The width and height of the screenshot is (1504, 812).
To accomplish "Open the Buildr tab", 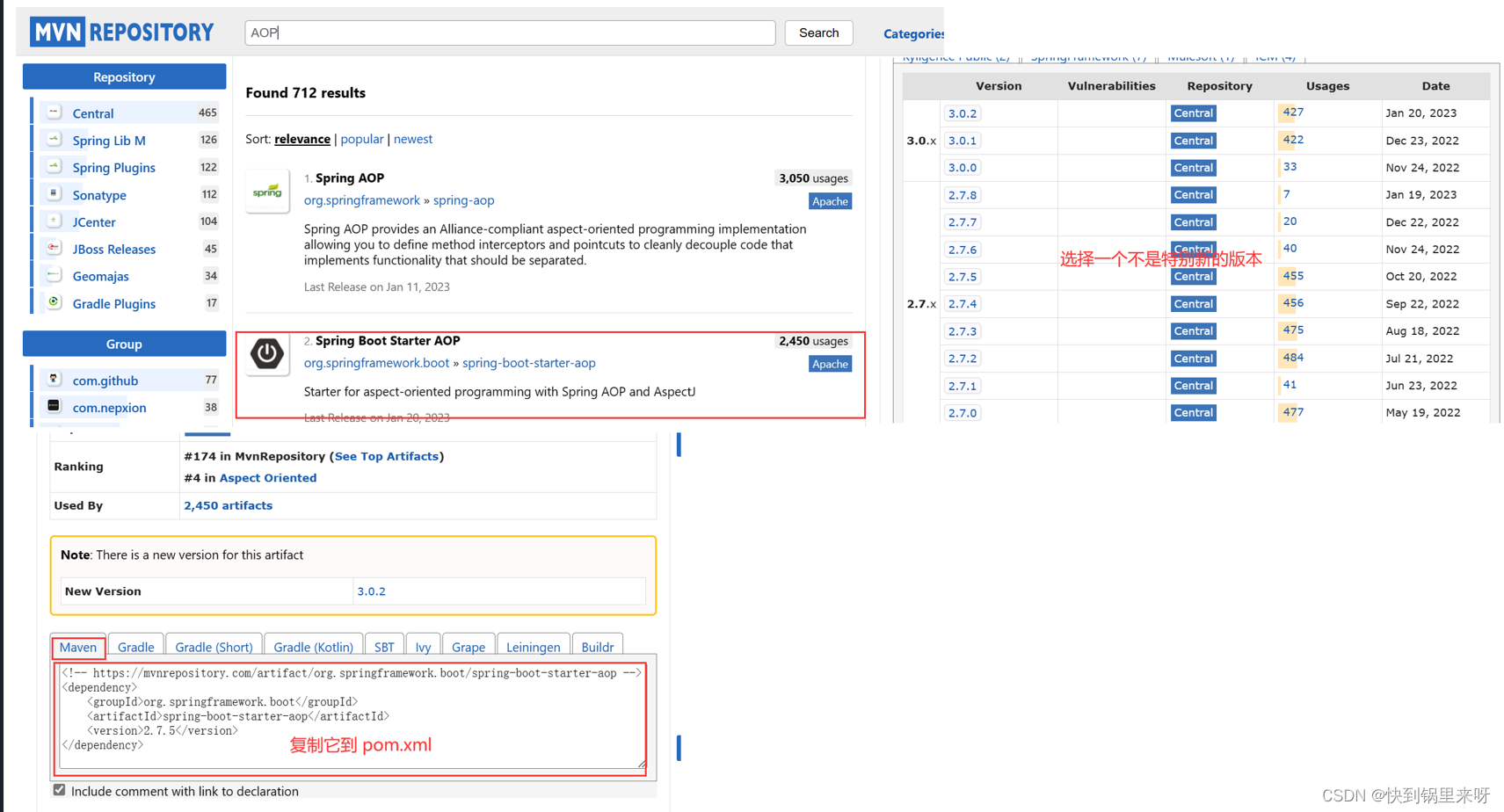I will point(598,647).
